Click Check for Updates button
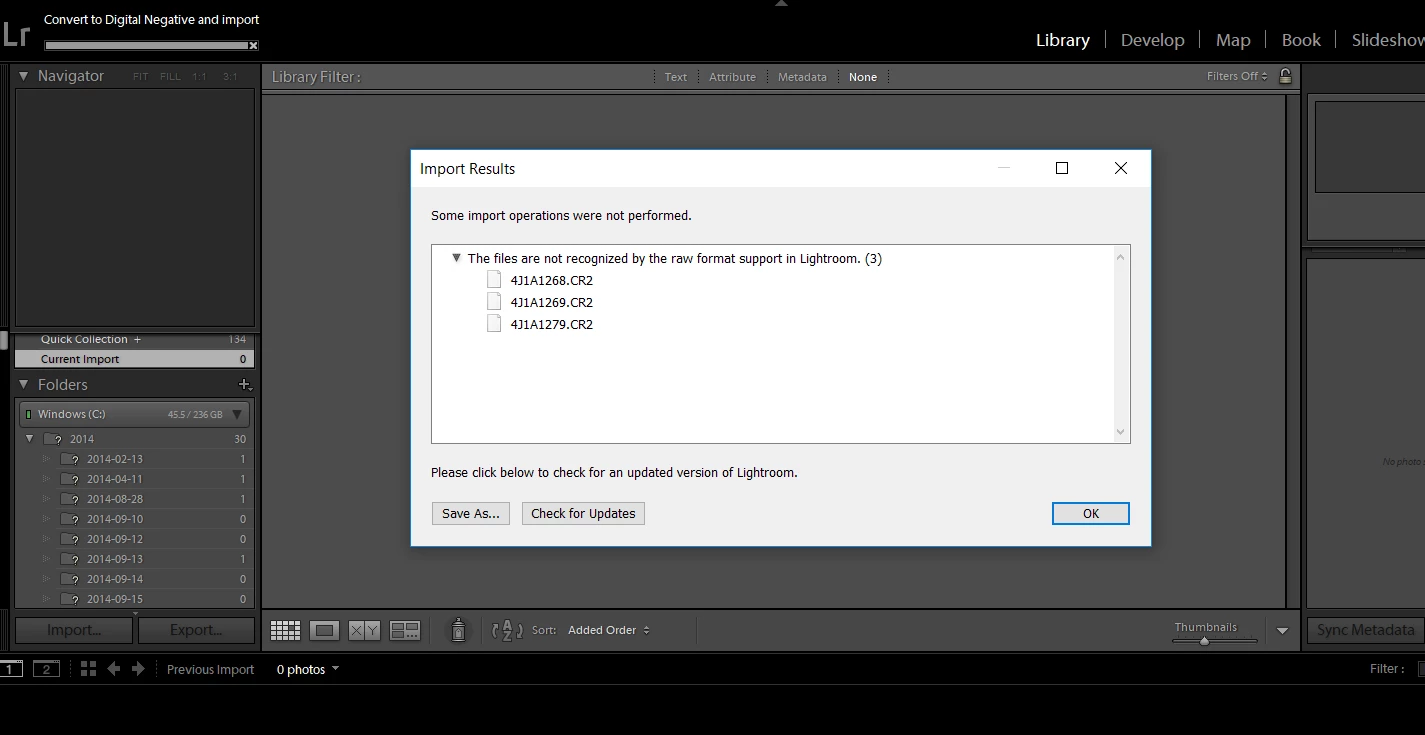Viewport: 1425px width, 735px height. [583, 513]
